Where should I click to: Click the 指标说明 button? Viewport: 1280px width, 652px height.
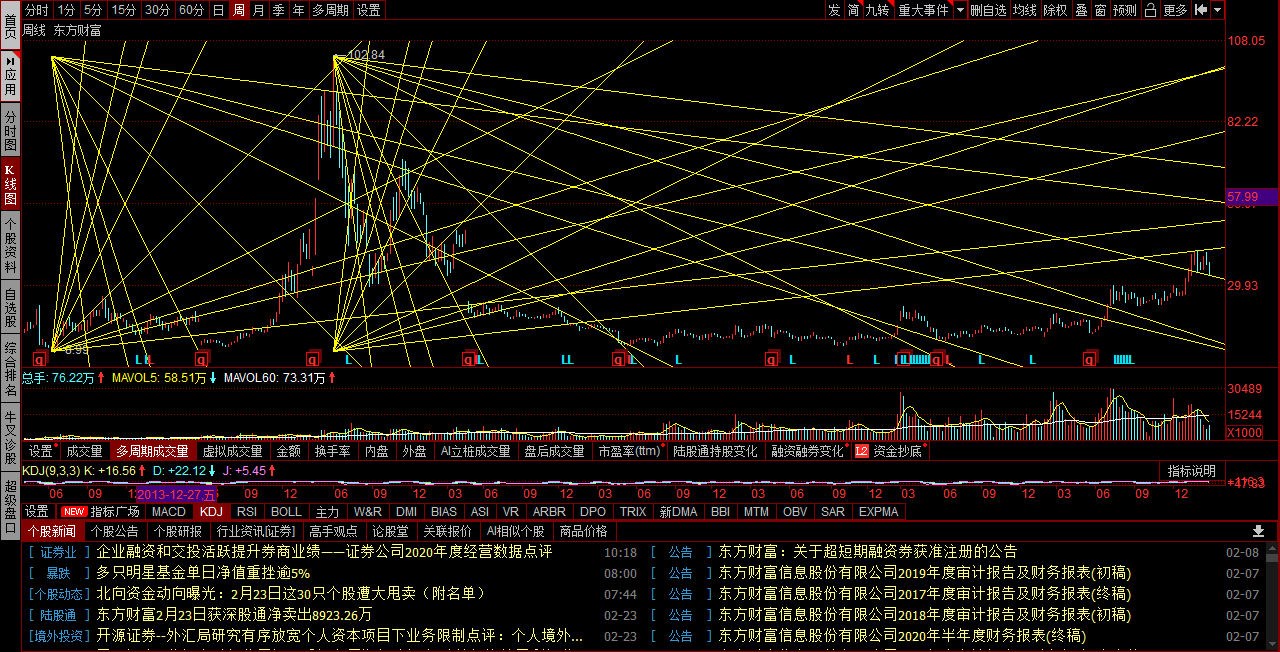tap(1192, 471)
